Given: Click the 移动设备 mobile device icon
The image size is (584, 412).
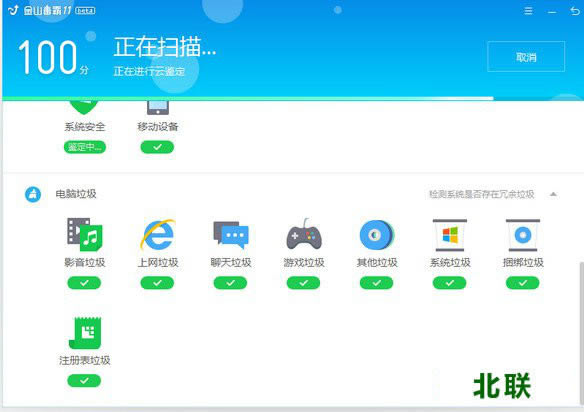Looking at the screenshot, I should click(158, 108).
